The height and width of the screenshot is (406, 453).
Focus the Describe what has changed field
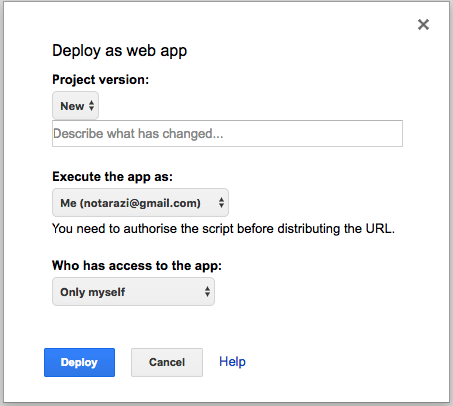tap(227, 133)
